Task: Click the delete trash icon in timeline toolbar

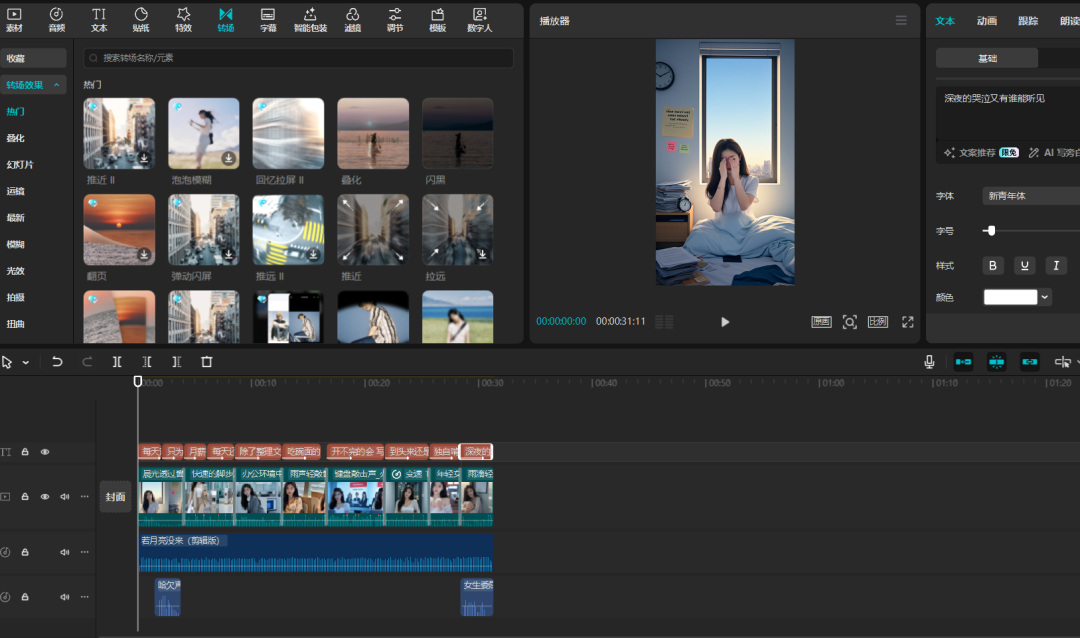Action: pyautogui.click(x=207, y=362)
